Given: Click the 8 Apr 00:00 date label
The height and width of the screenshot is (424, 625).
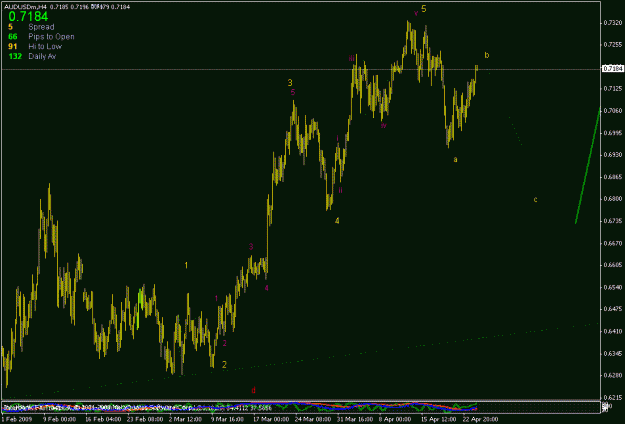Looking at the screenshot, I should click(x=395, y=419).
